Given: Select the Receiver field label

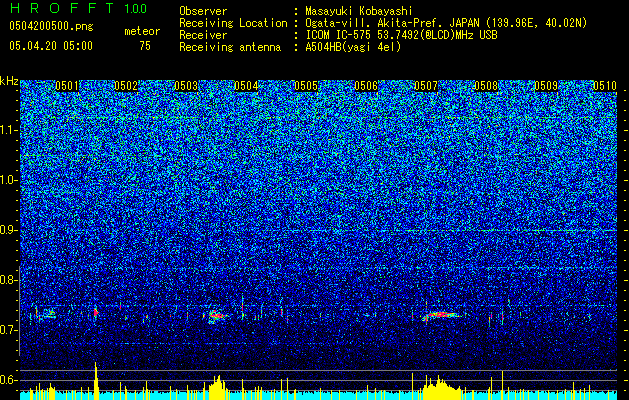Looking at the screenshot, I should (x=203, y=35).
